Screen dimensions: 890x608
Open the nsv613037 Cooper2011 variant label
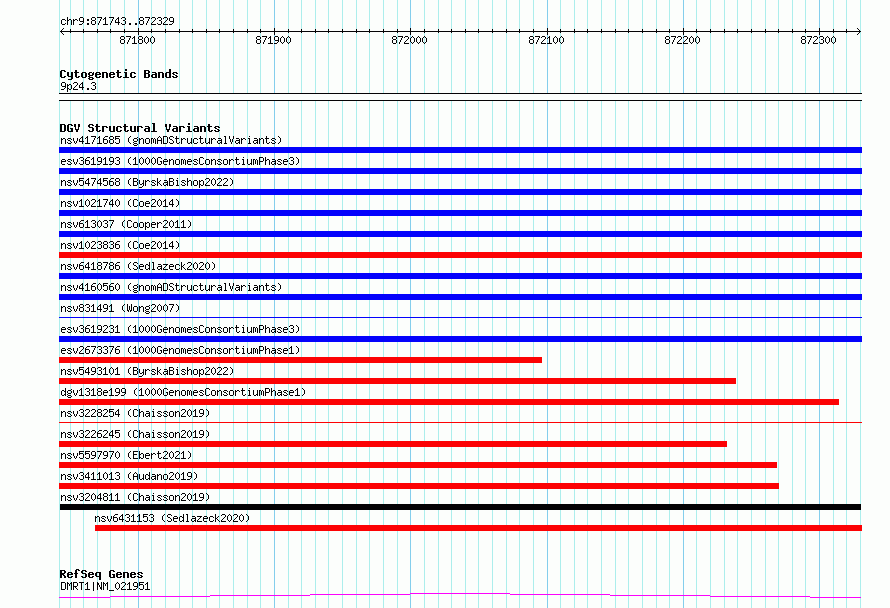coord(126,224)
